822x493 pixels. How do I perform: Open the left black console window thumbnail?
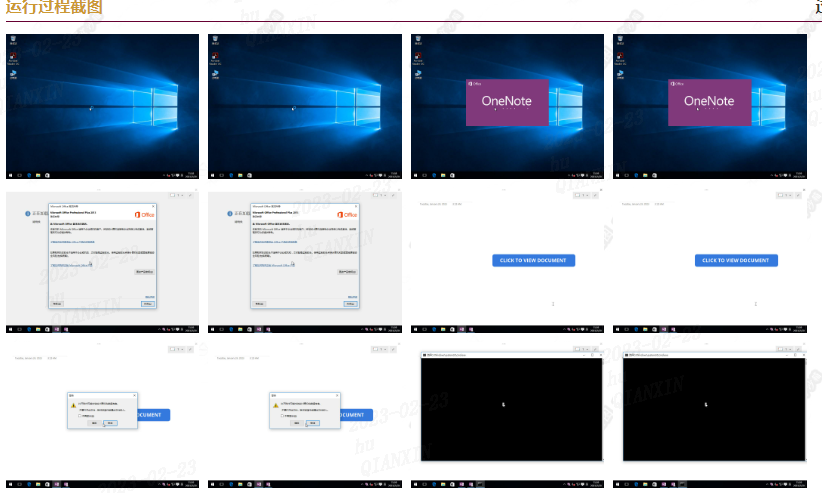click(507, 415)
